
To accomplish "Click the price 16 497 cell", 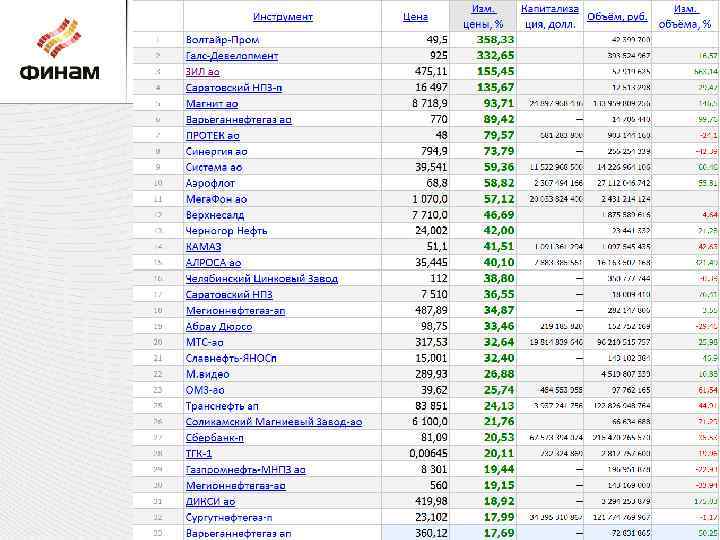I will pos(431,87).
